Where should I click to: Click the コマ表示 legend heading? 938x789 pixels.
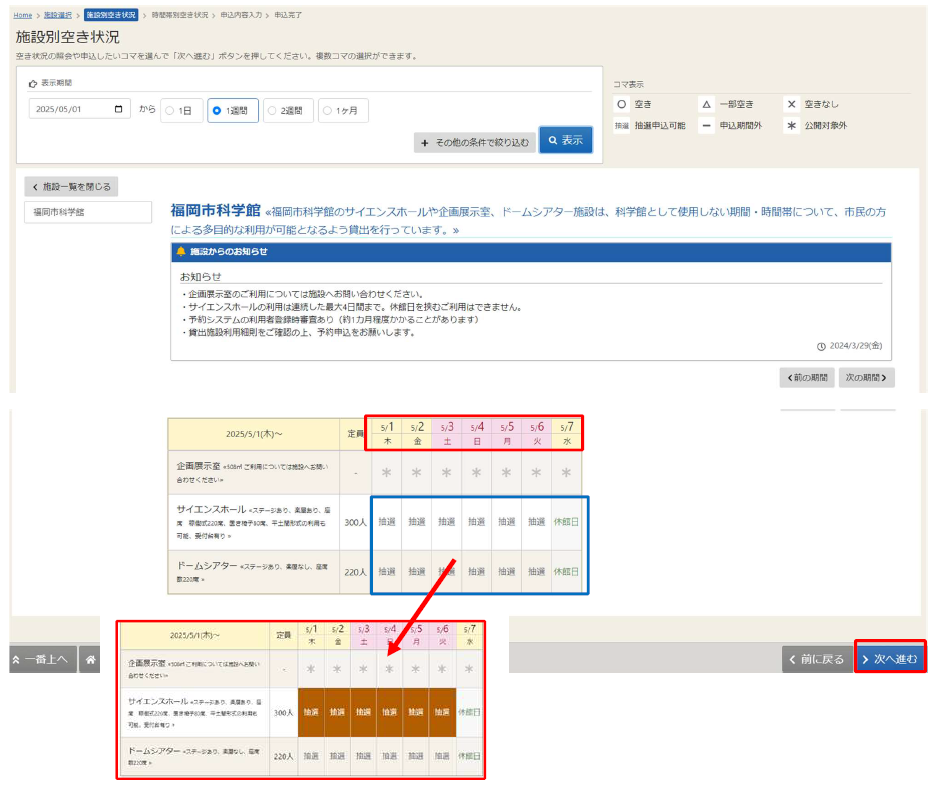(629, 84)
